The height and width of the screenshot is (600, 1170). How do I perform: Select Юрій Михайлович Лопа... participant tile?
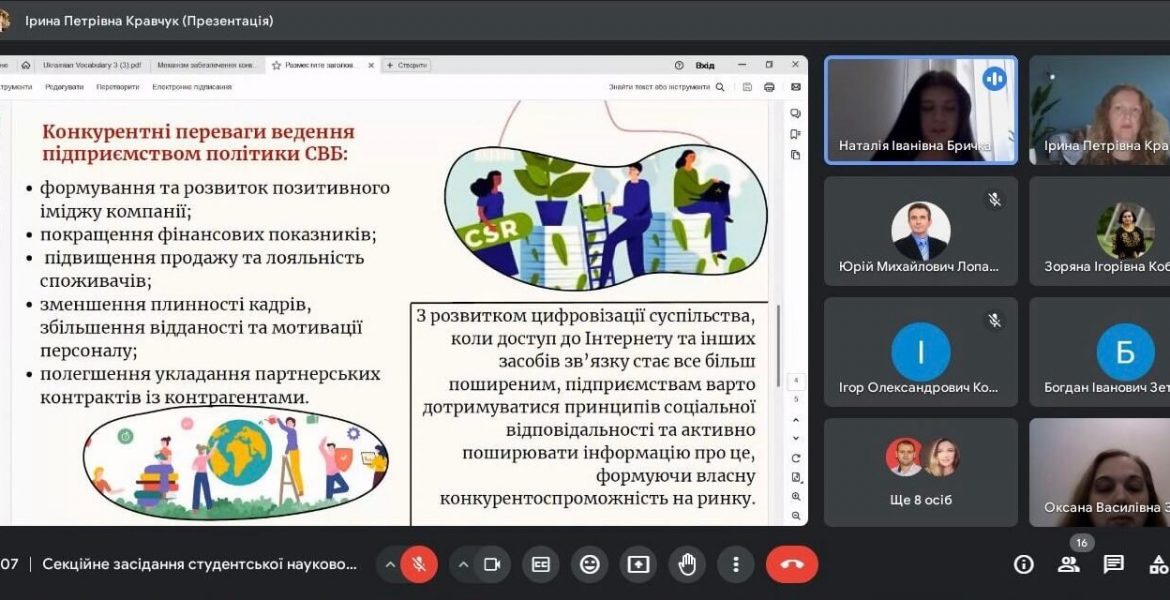pos(921,231)
